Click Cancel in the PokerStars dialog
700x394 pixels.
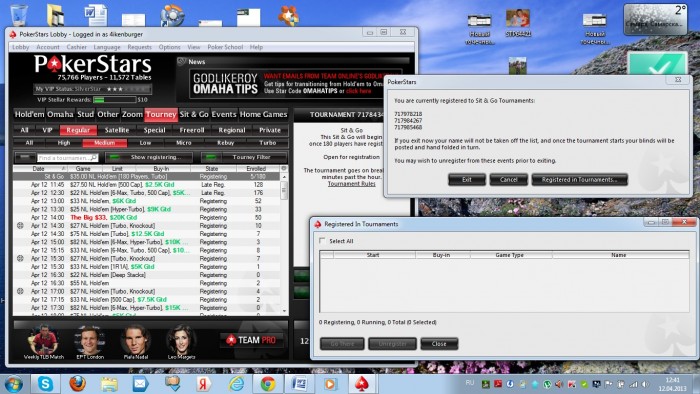pos(508,179)
